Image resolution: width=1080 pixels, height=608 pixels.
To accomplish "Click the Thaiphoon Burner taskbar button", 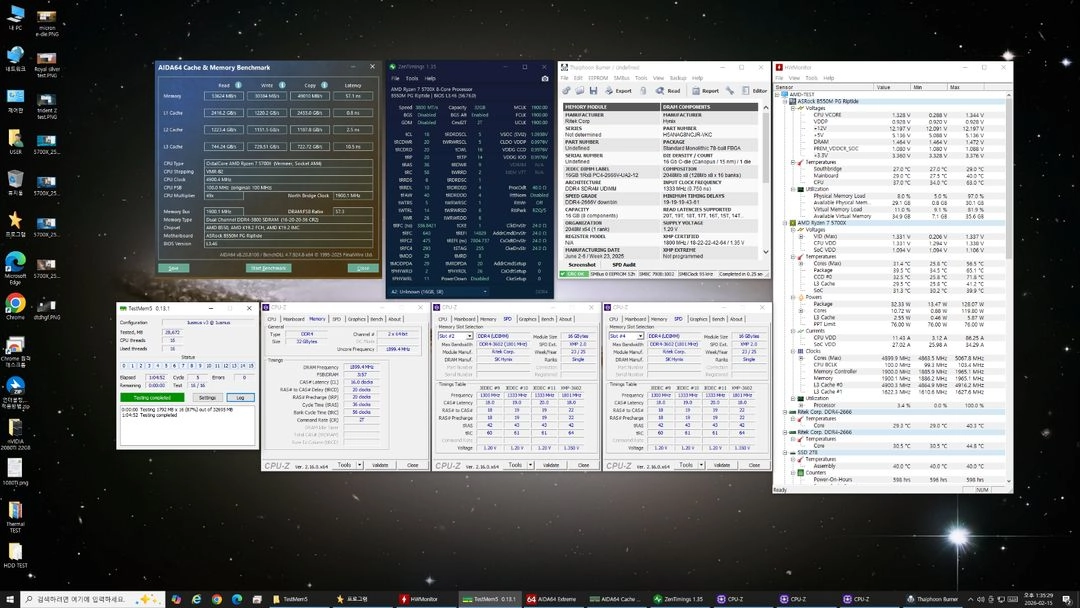I will click(x=933, y=599).
